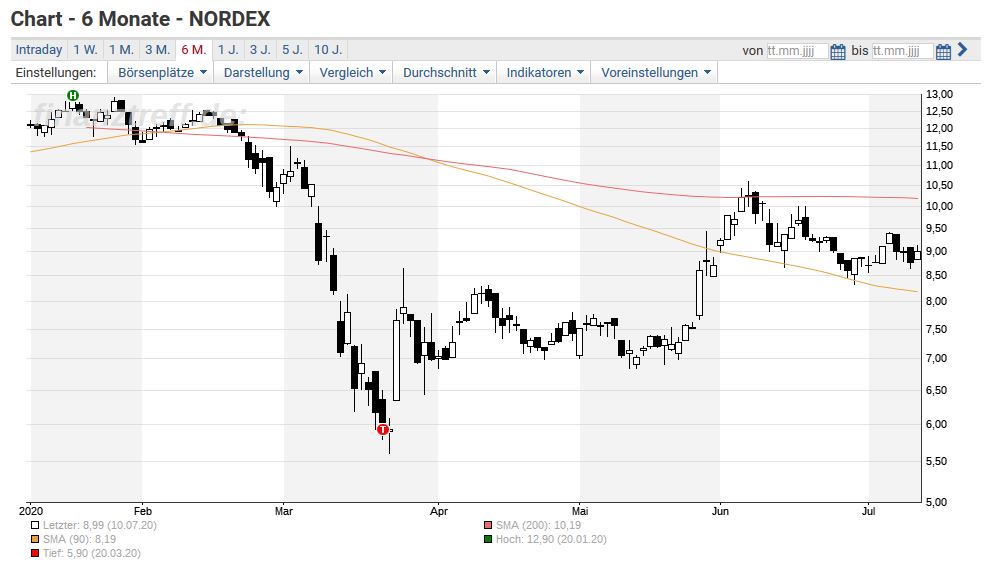Click the 'Jun' month axis label
The image size is (996, 571).
pyautogui.click(x=720, y=511)
